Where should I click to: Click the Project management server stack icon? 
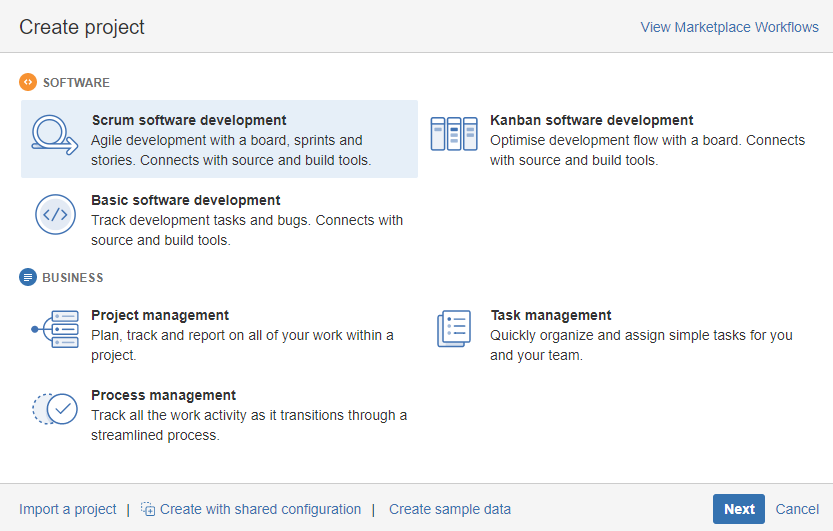tap(55, 329)
